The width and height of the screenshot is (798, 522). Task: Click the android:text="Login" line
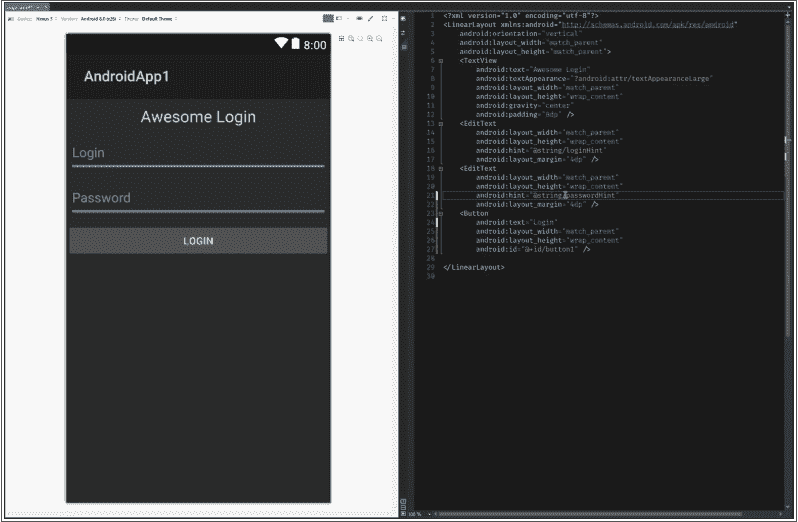517,222
